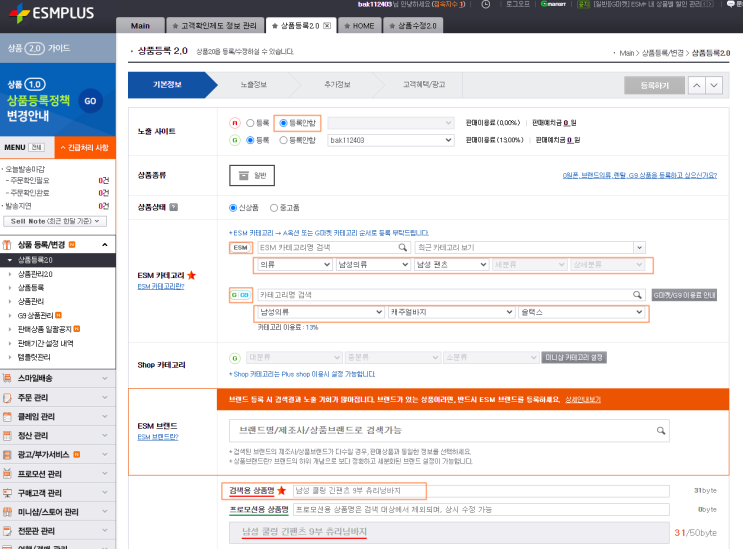The height and width of the screenshot is (549, 743).
Task: Select 중고품 product condition
Action: (274, 207)
